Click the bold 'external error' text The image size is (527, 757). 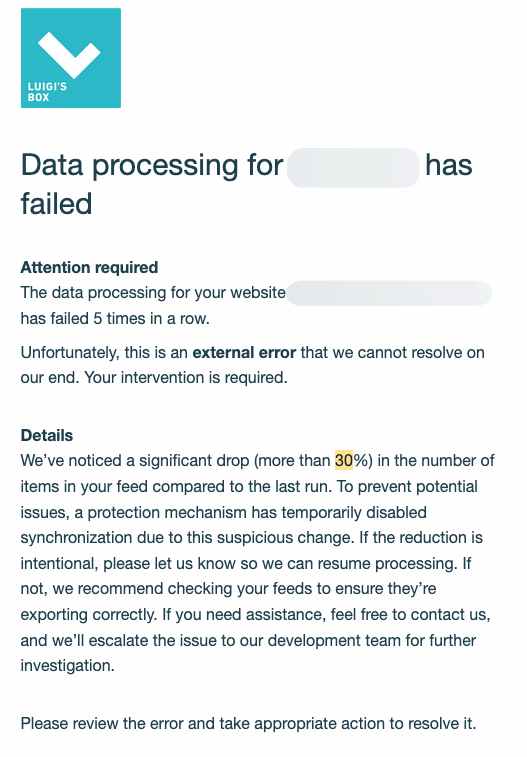click(x=244, y=352)
